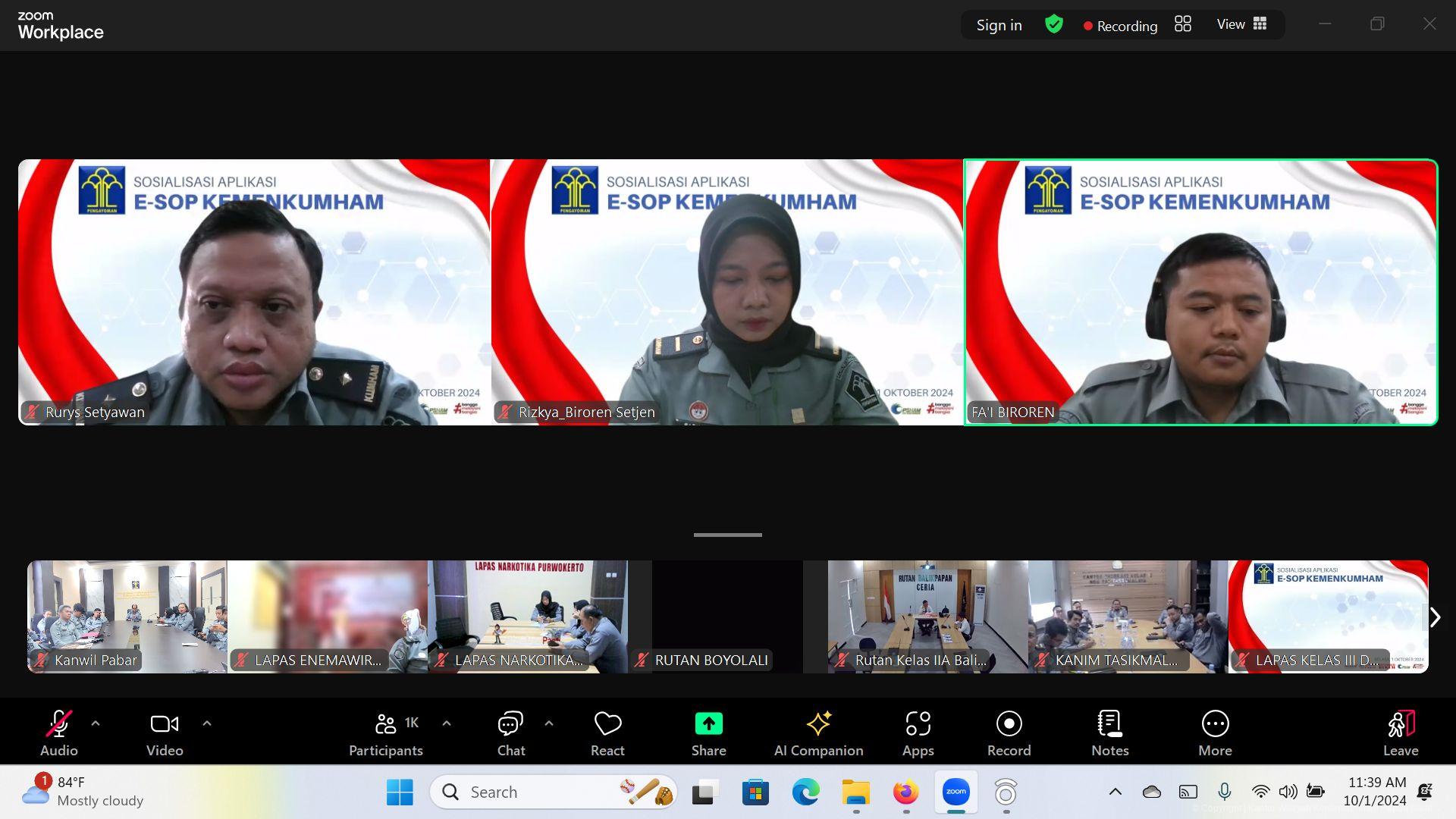Image resolution: width=1456 pixels, height=819 pixels.
Task: Click the taskbar Search box
Action: pos(554,792)
